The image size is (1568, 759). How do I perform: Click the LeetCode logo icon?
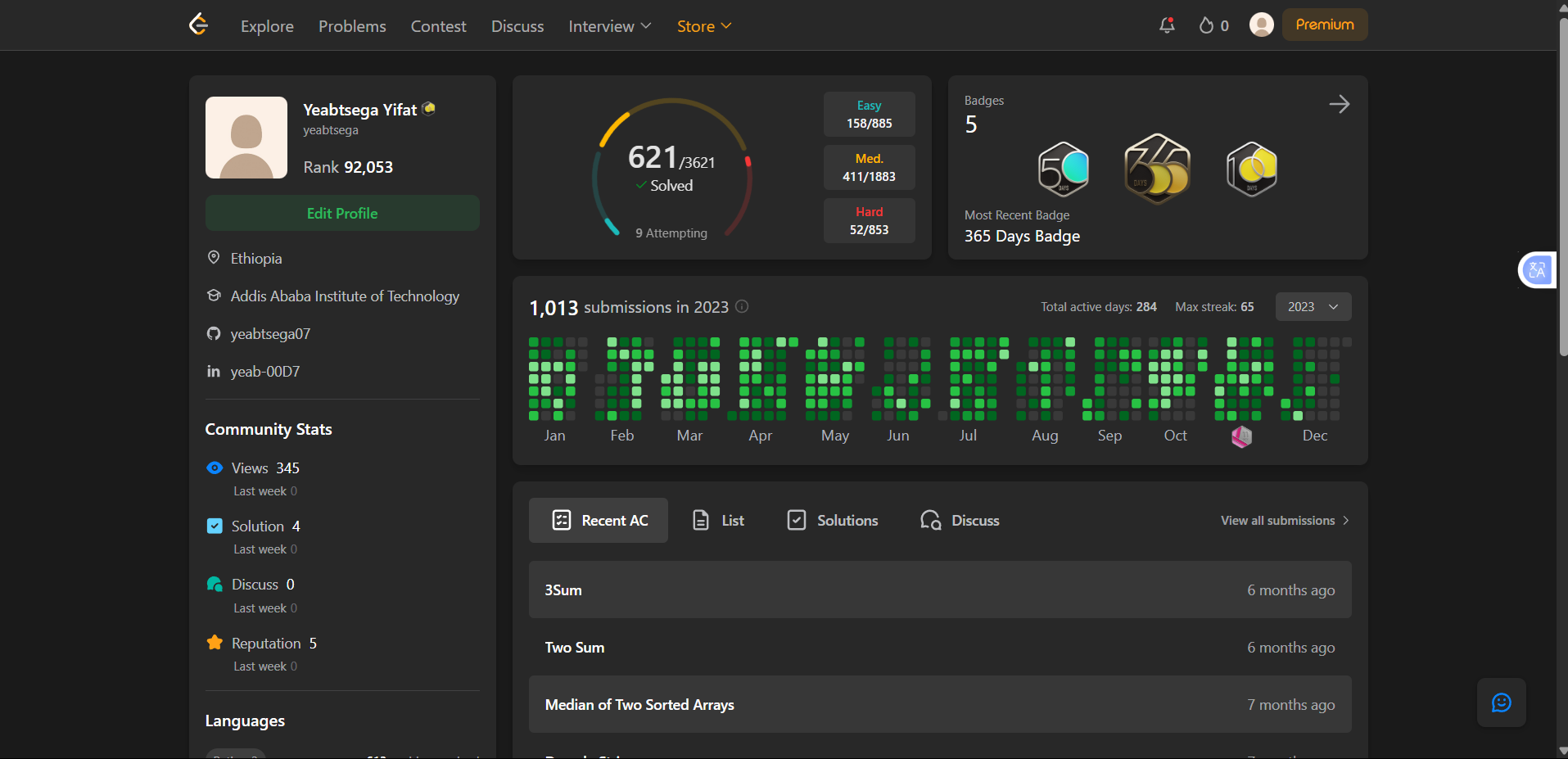[x=198, y=25]
